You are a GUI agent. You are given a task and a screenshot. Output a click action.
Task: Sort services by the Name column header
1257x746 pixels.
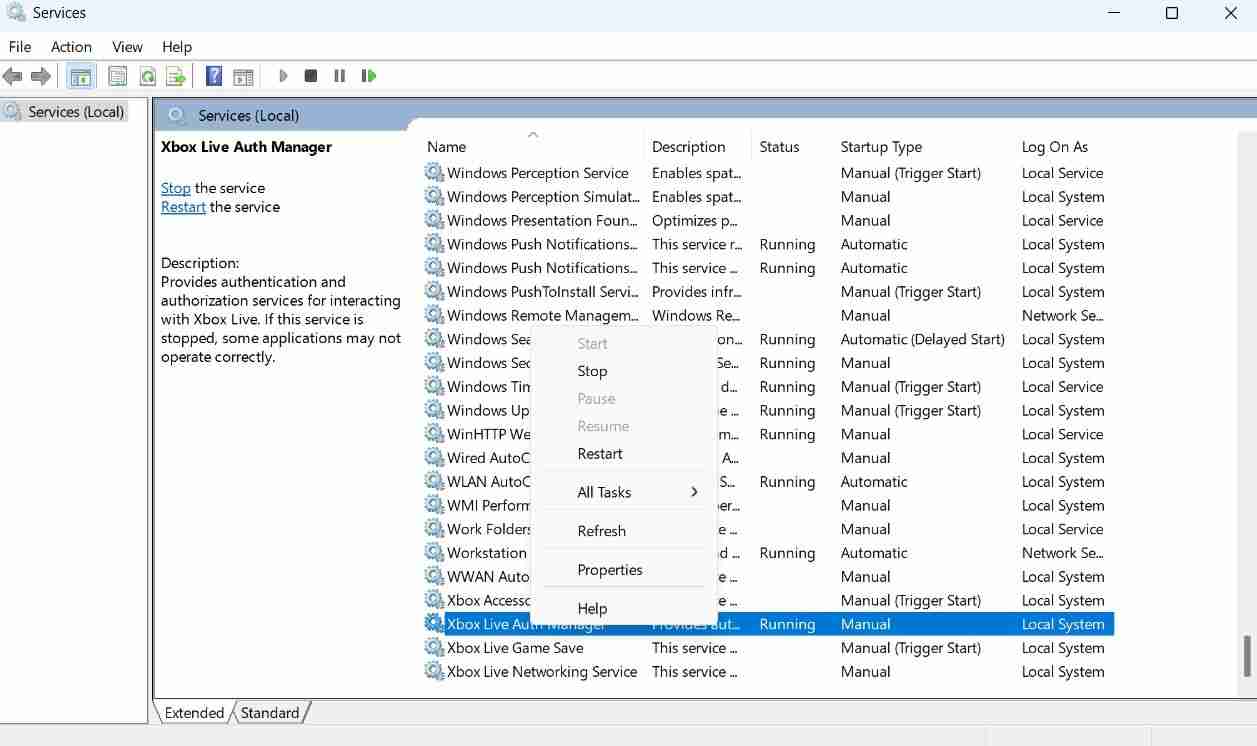447,147
